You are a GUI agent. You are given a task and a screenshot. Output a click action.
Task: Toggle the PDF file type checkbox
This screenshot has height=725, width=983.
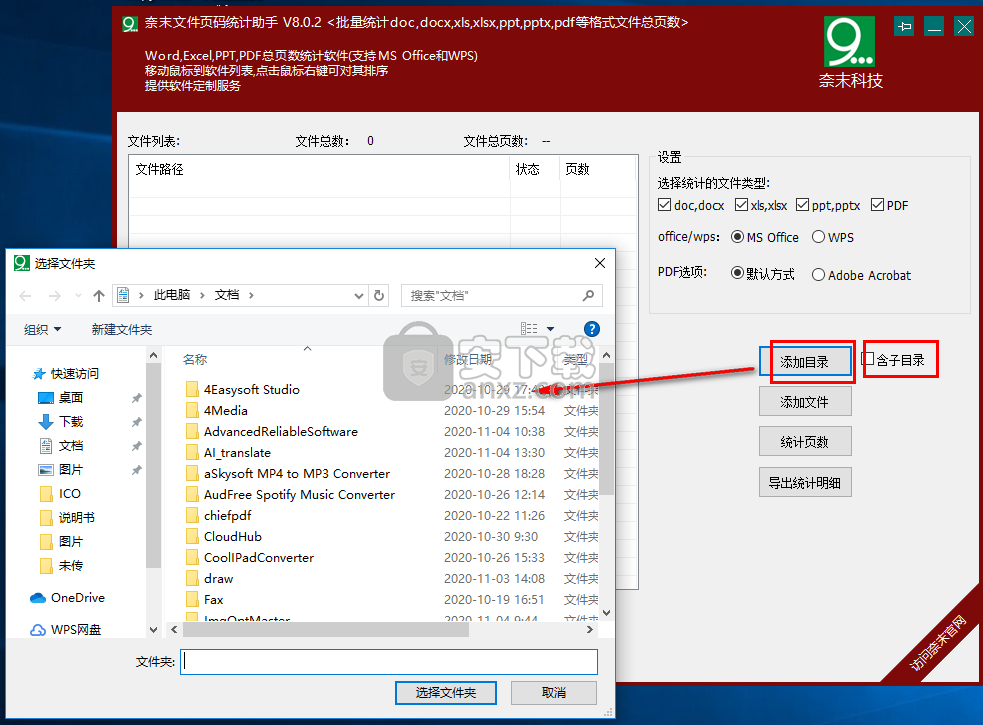878,205
